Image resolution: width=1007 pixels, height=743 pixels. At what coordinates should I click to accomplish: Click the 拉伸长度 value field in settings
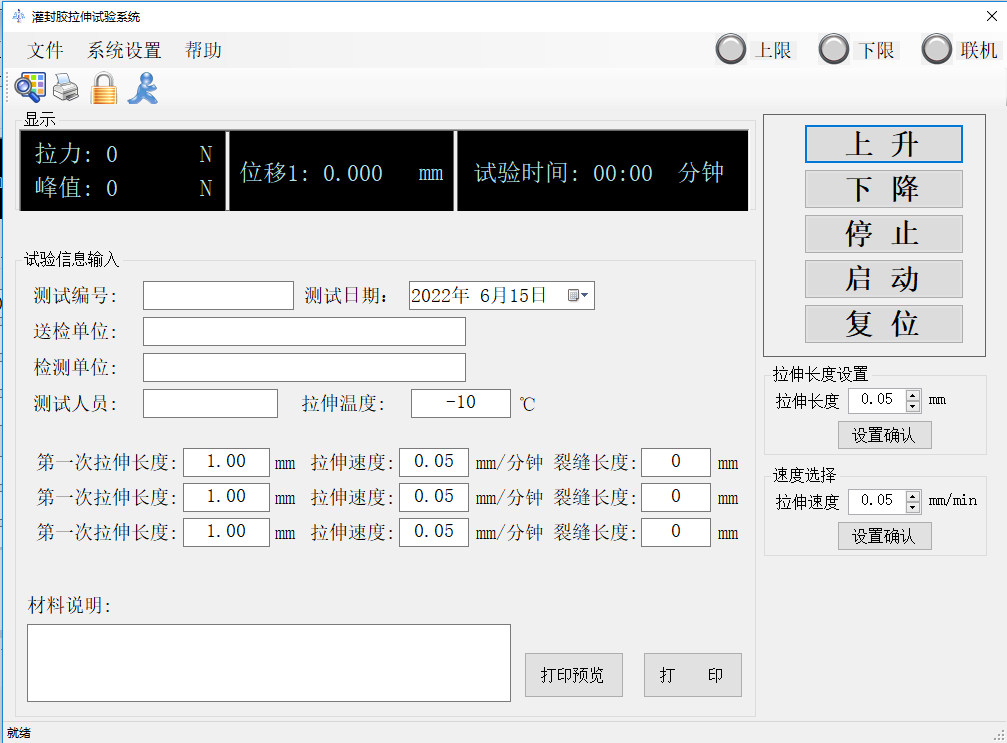(877, 400)
